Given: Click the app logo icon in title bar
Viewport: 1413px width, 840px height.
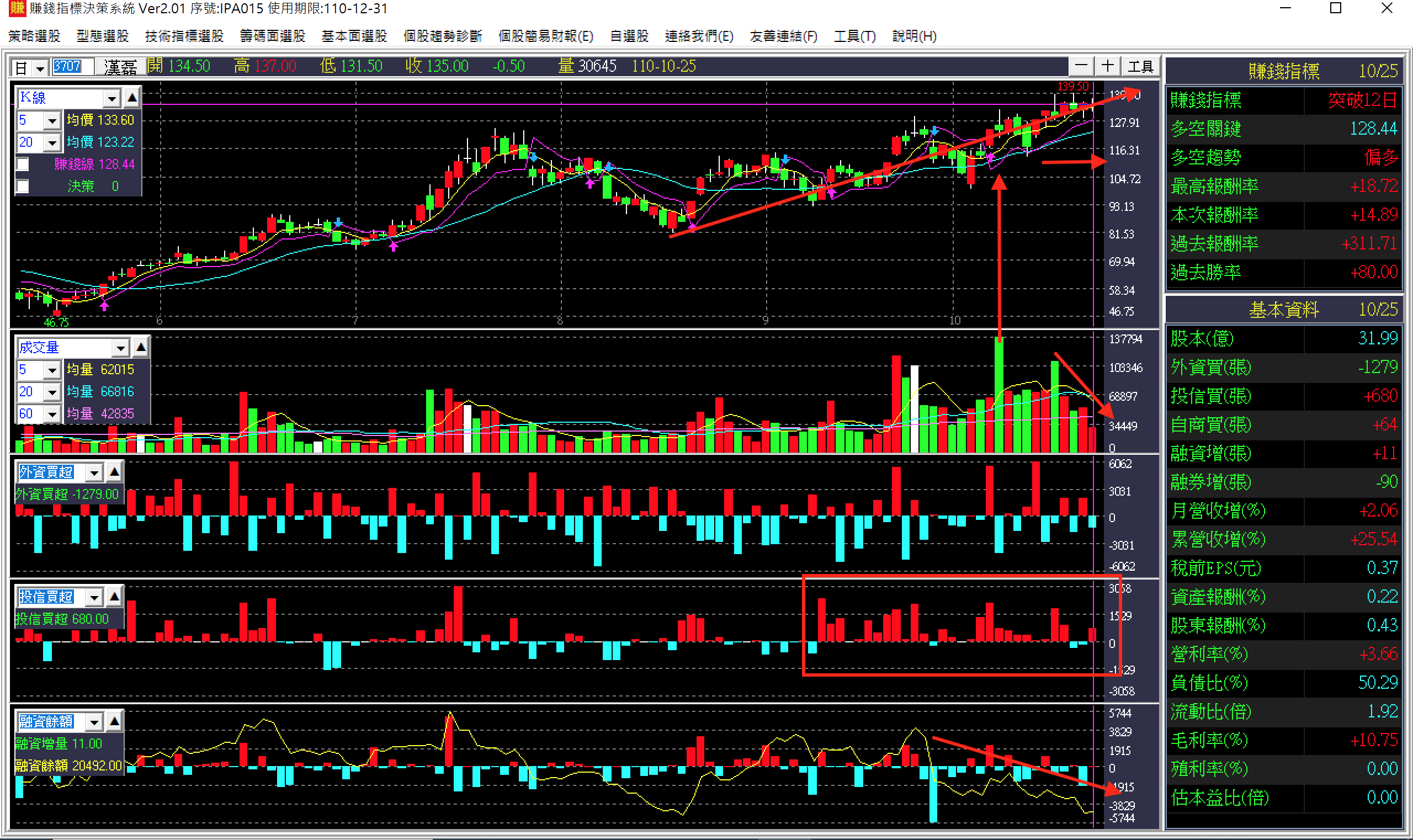Looking at the screenshot, I should 17,8.
